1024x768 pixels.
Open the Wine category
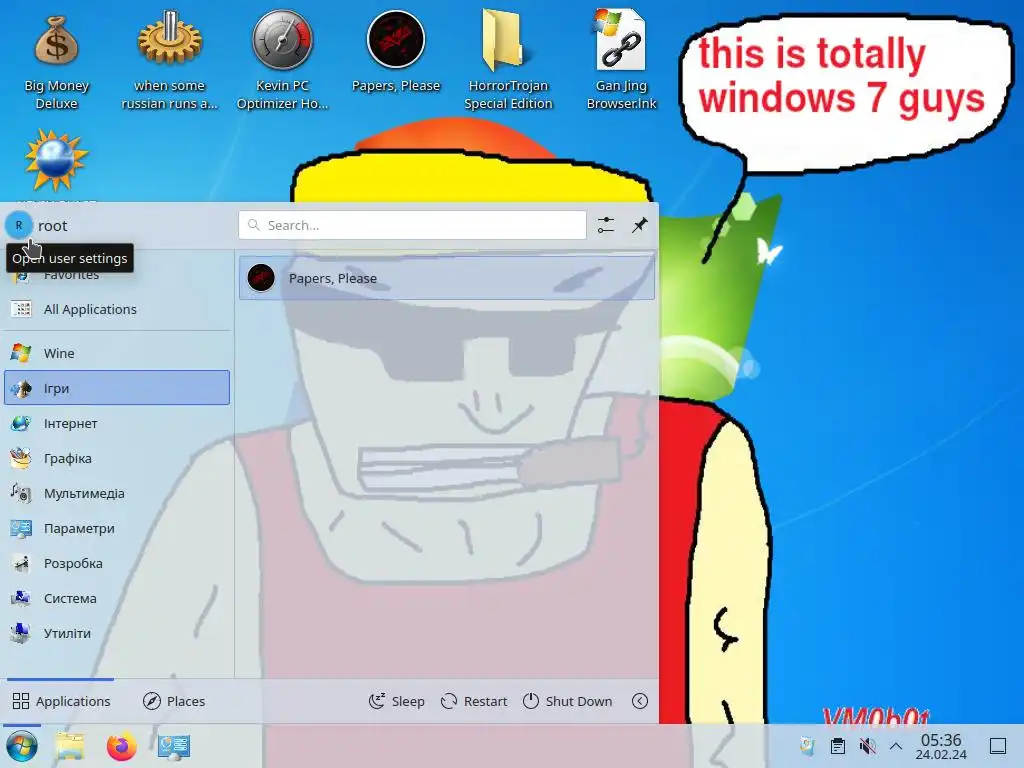point(117,353)
